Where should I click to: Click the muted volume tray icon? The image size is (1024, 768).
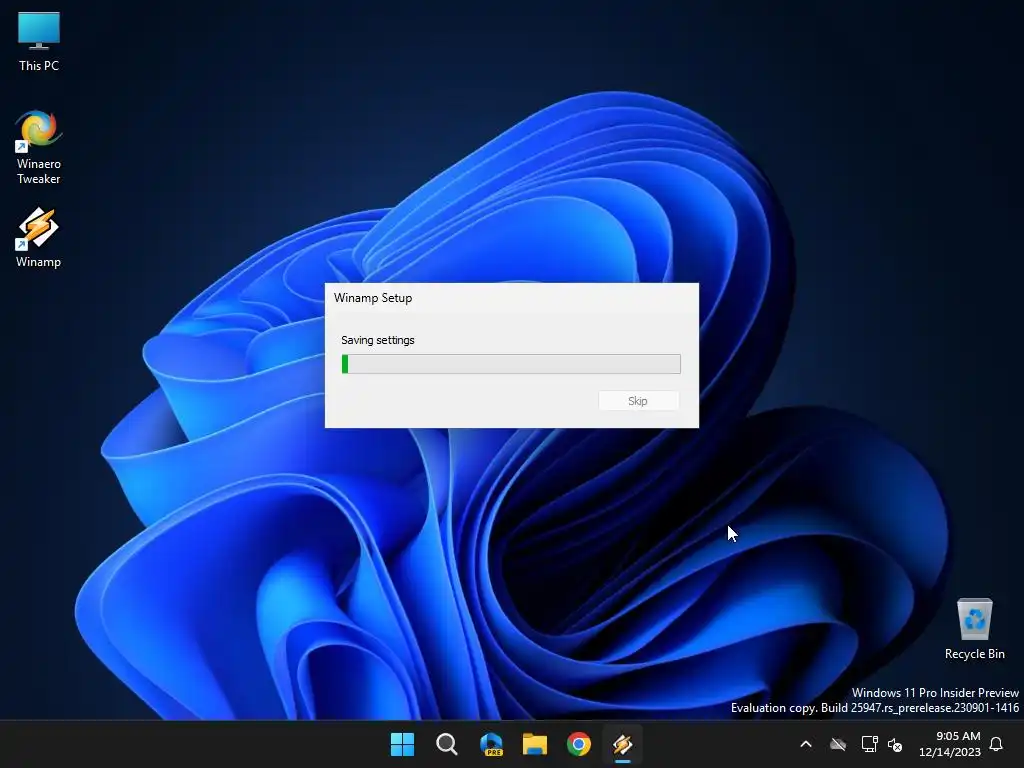[895, 744]
